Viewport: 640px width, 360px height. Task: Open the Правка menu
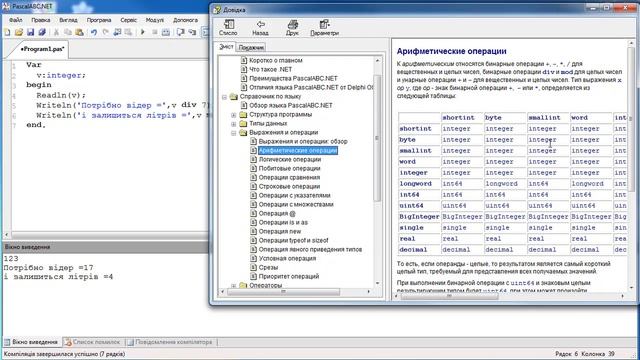[x=40, y=20]
